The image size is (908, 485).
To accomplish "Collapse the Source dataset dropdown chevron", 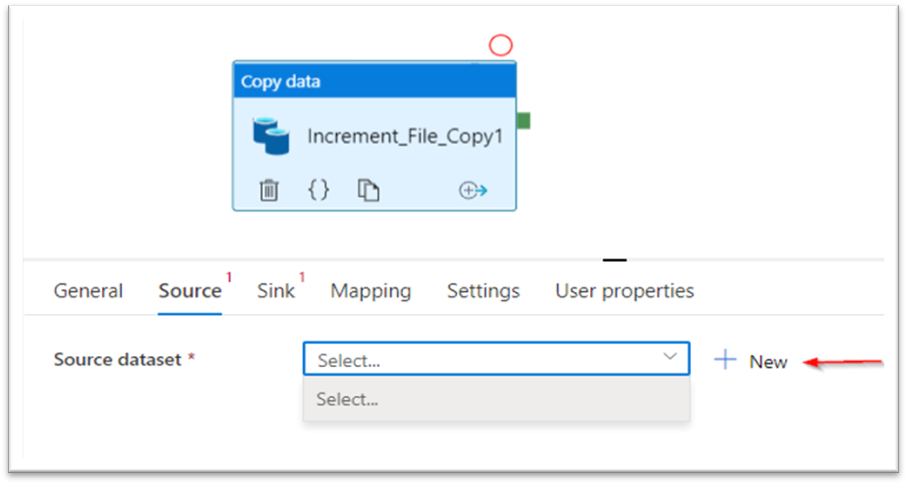I will tap(670, 357).
